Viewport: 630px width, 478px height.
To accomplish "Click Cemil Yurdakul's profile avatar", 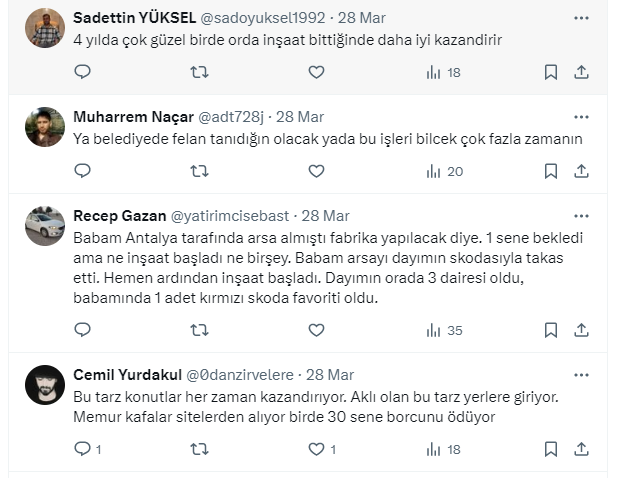I will [x=45, y=385].
